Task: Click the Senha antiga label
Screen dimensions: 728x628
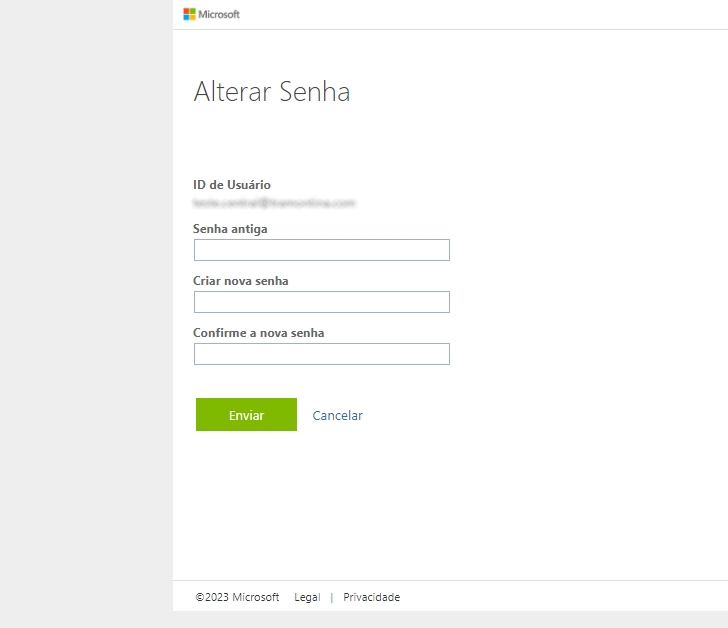Action: 230,229
